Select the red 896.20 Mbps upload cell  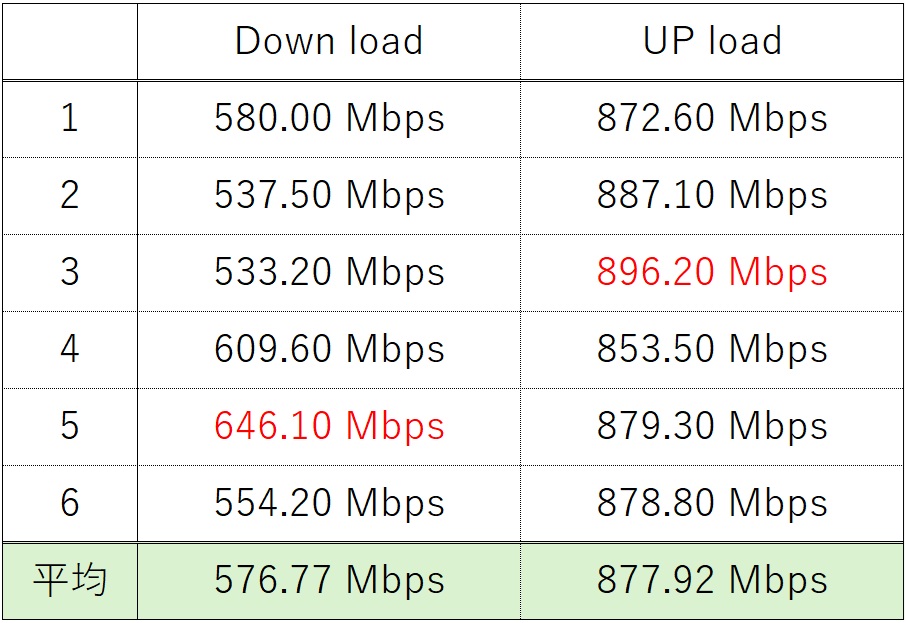[712, 273]
